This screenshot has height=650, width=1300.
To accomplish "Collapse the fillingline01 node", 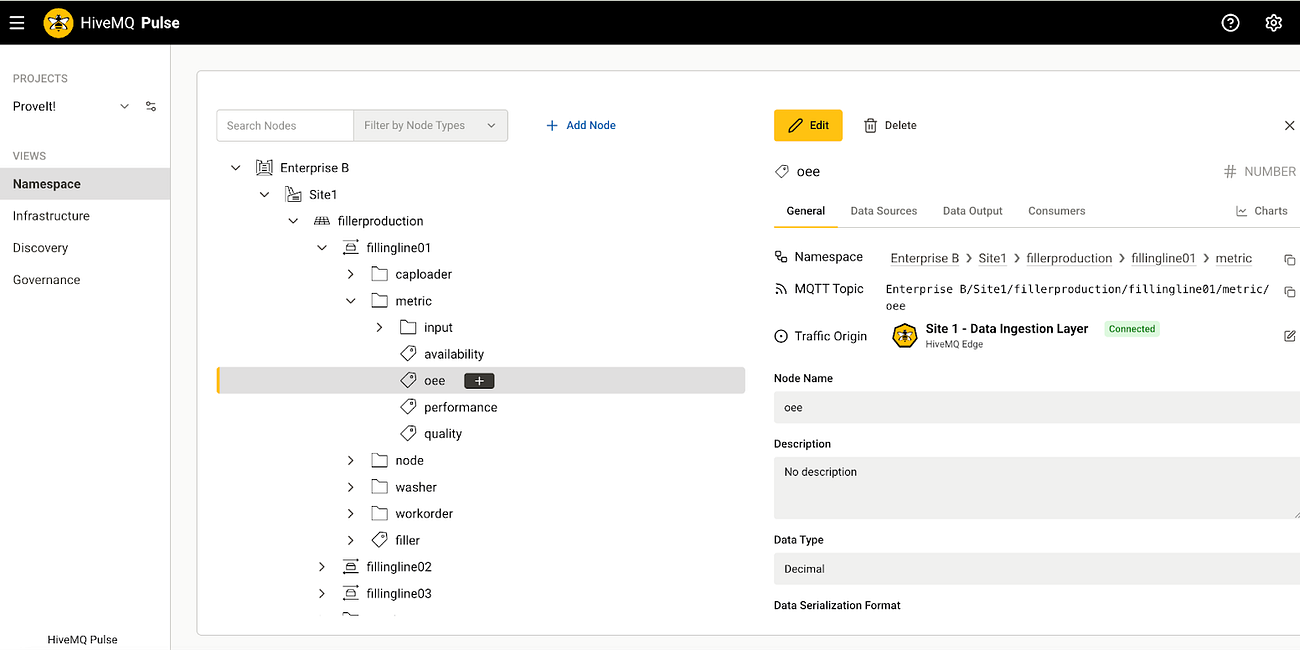I will pyautogui.click(x=322, y=247).
